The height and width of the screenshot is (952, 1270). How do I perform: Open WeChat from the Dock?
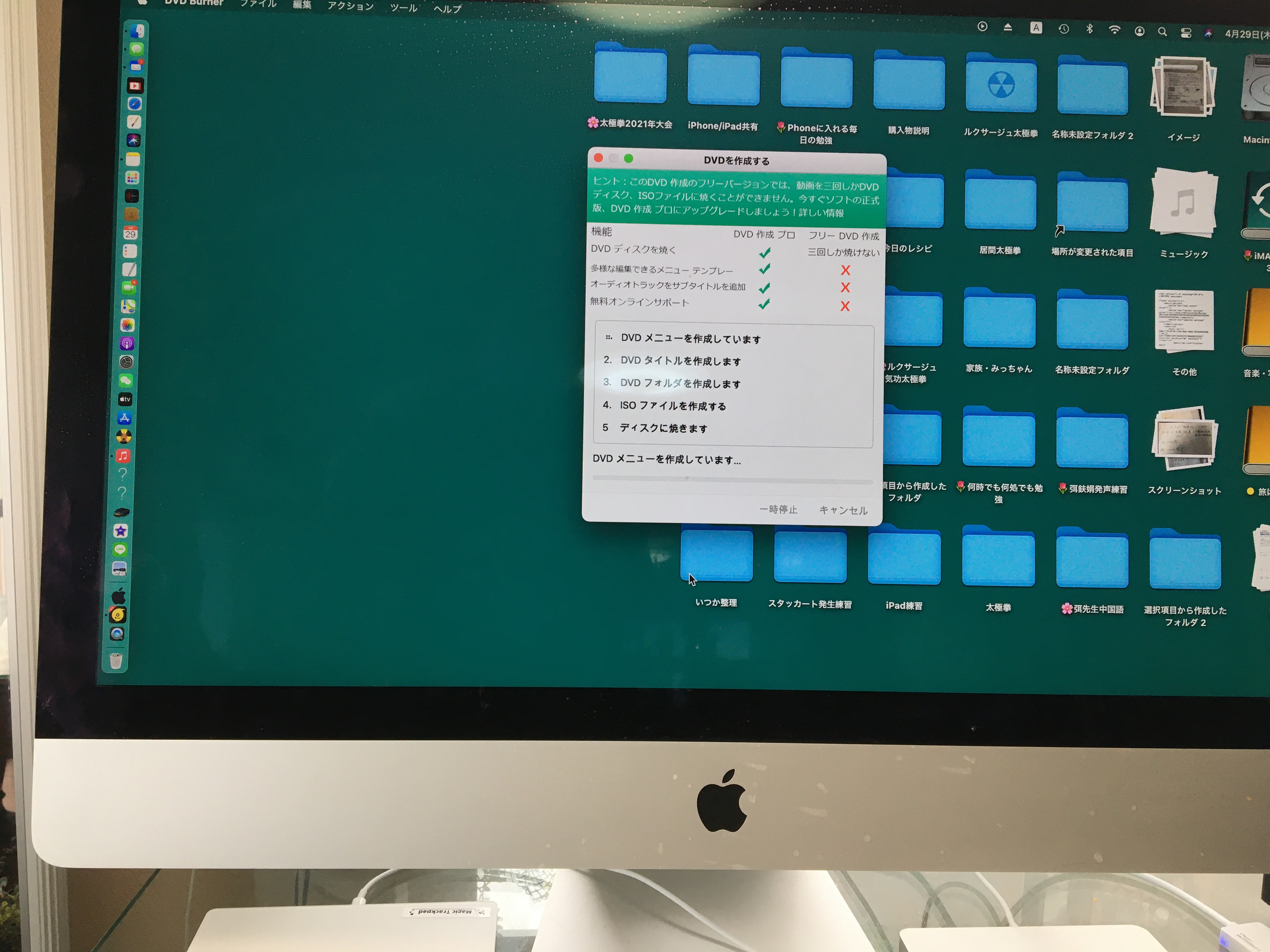pos(126,381)
